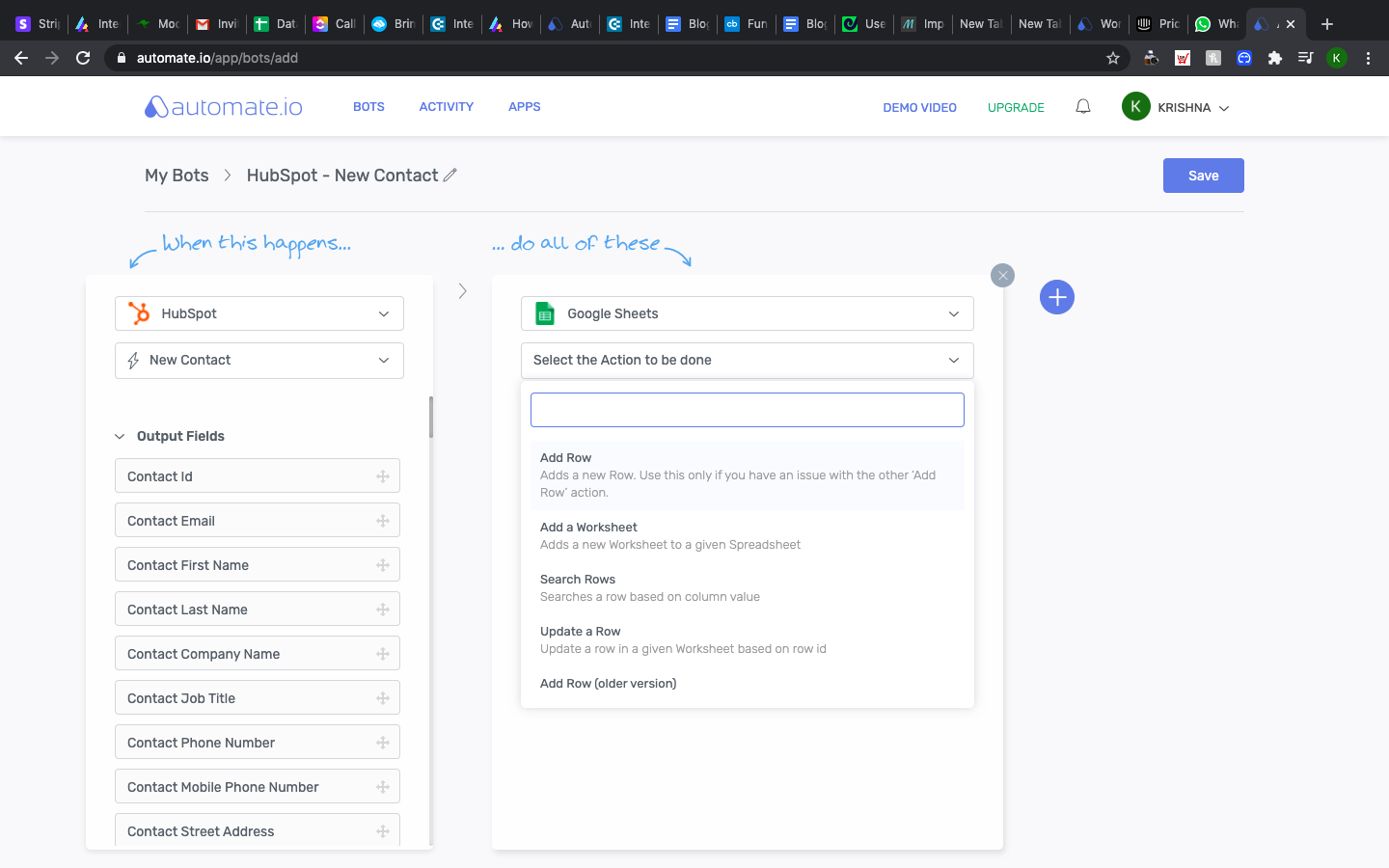1389x868 pixels.
Task: Choose the Update a Row action
Action: pyautogui.click(x=748, y=640)
